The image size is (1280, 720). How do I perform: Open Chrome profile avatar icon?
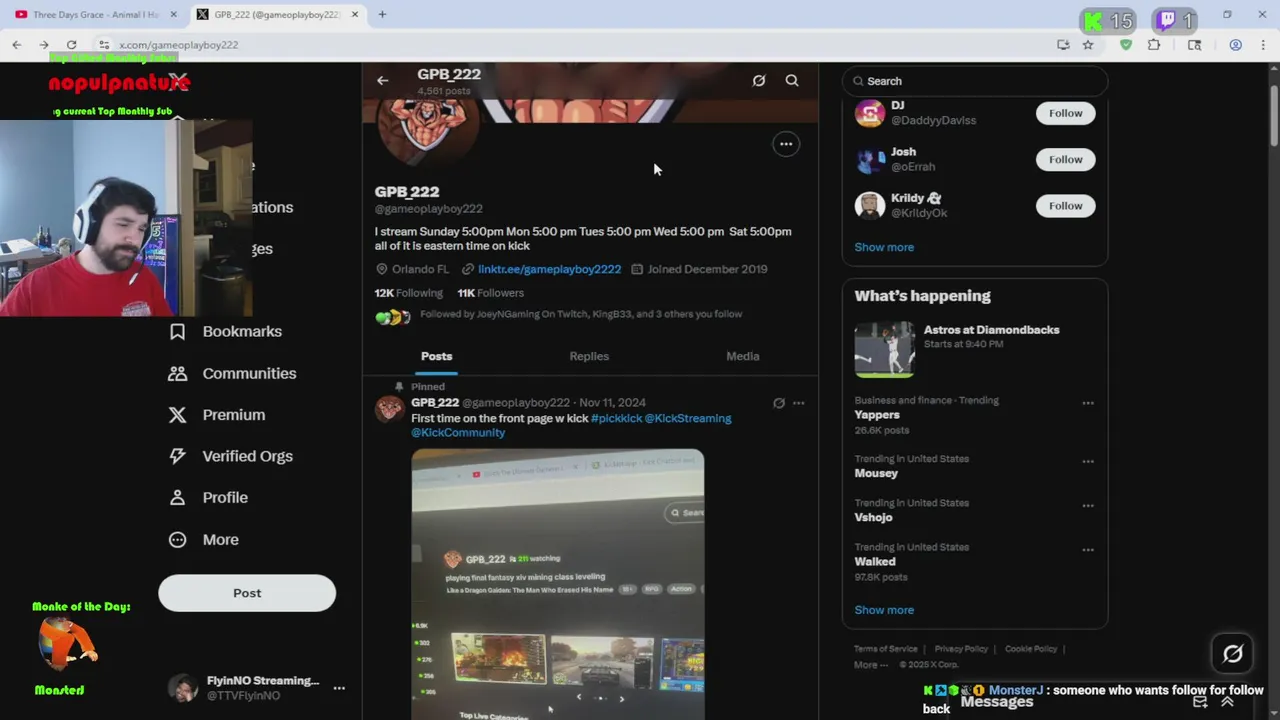tap(1236, 45)
